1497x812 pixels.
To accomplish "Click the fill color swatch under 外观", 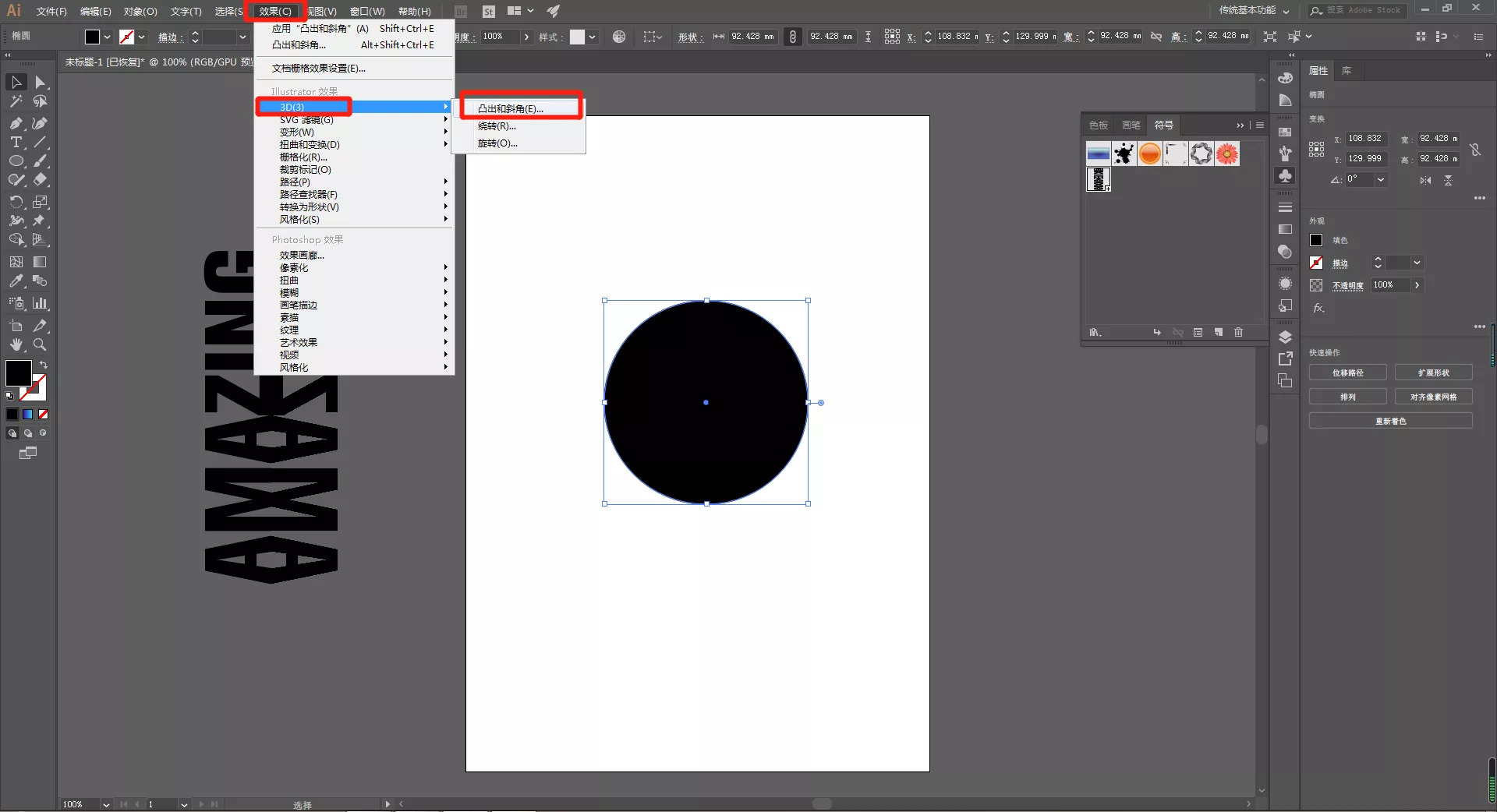I will coord(1316,240).
